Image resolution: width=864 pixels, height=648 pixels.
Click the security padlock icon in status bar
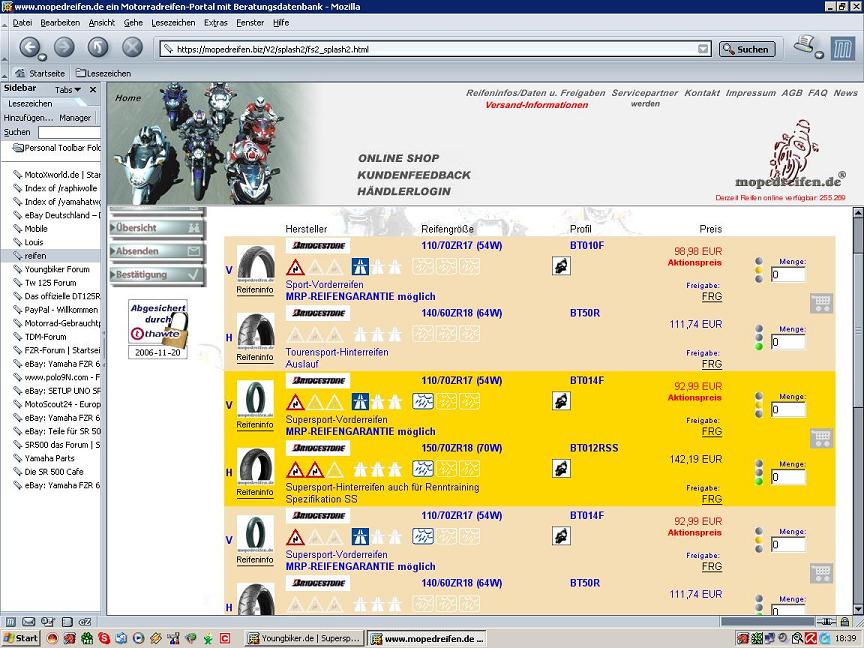point(845,622)
